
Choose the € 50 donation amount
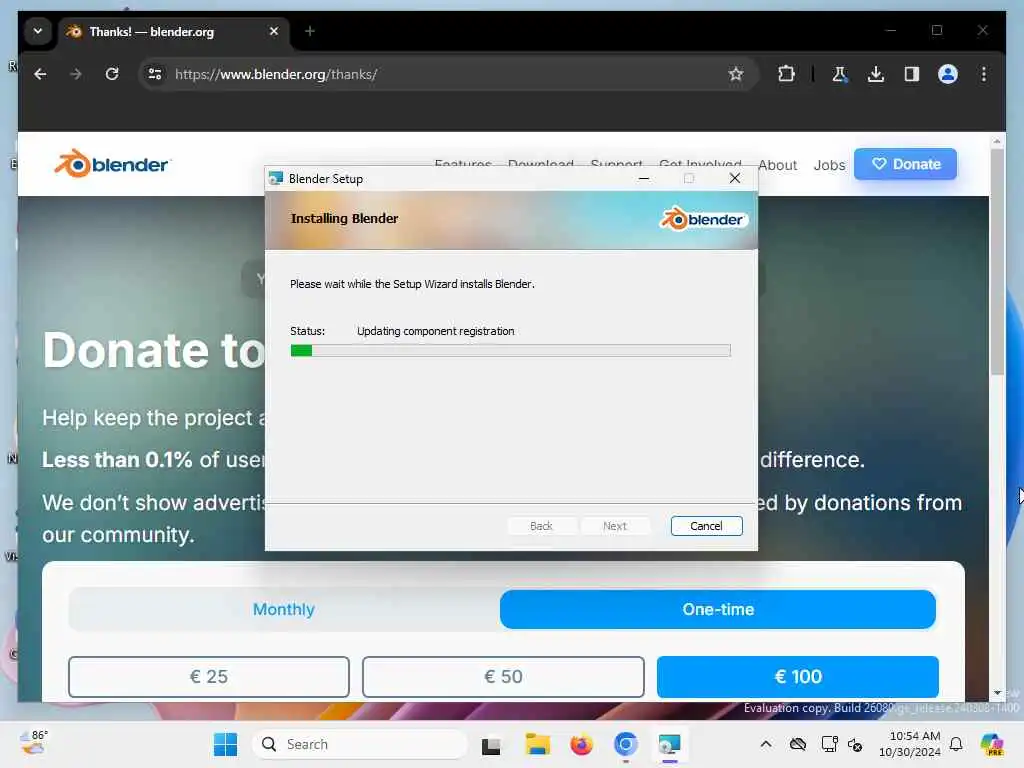coord(503,677)
